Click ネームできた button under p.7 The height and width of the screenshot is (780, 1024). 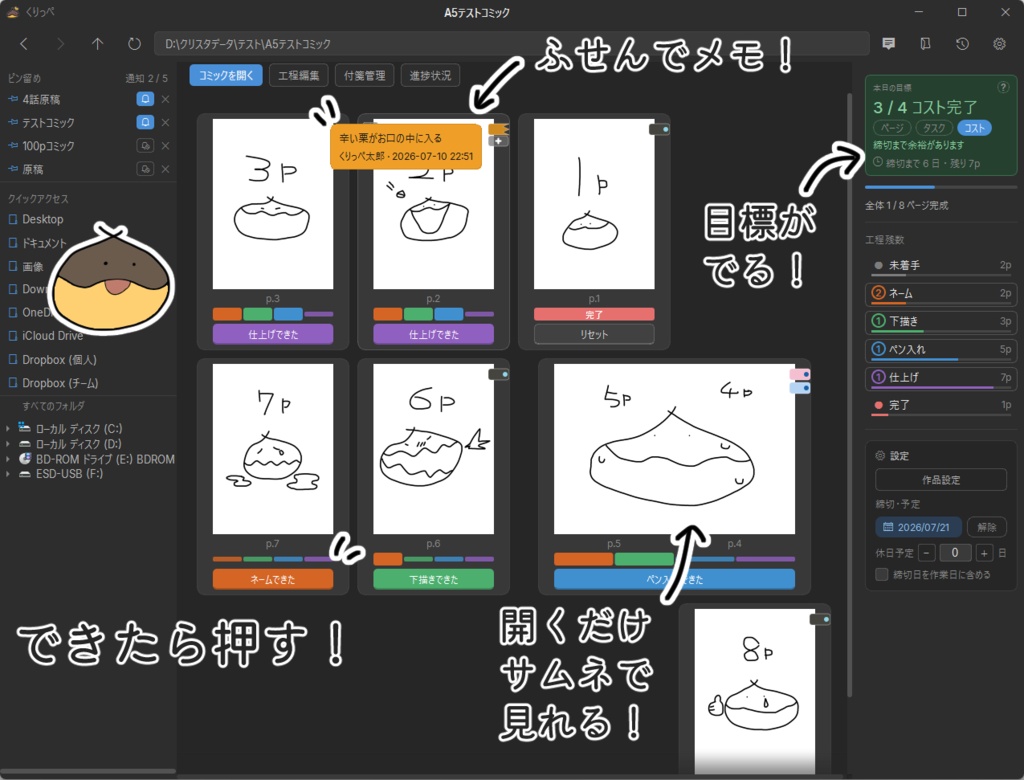273,579
